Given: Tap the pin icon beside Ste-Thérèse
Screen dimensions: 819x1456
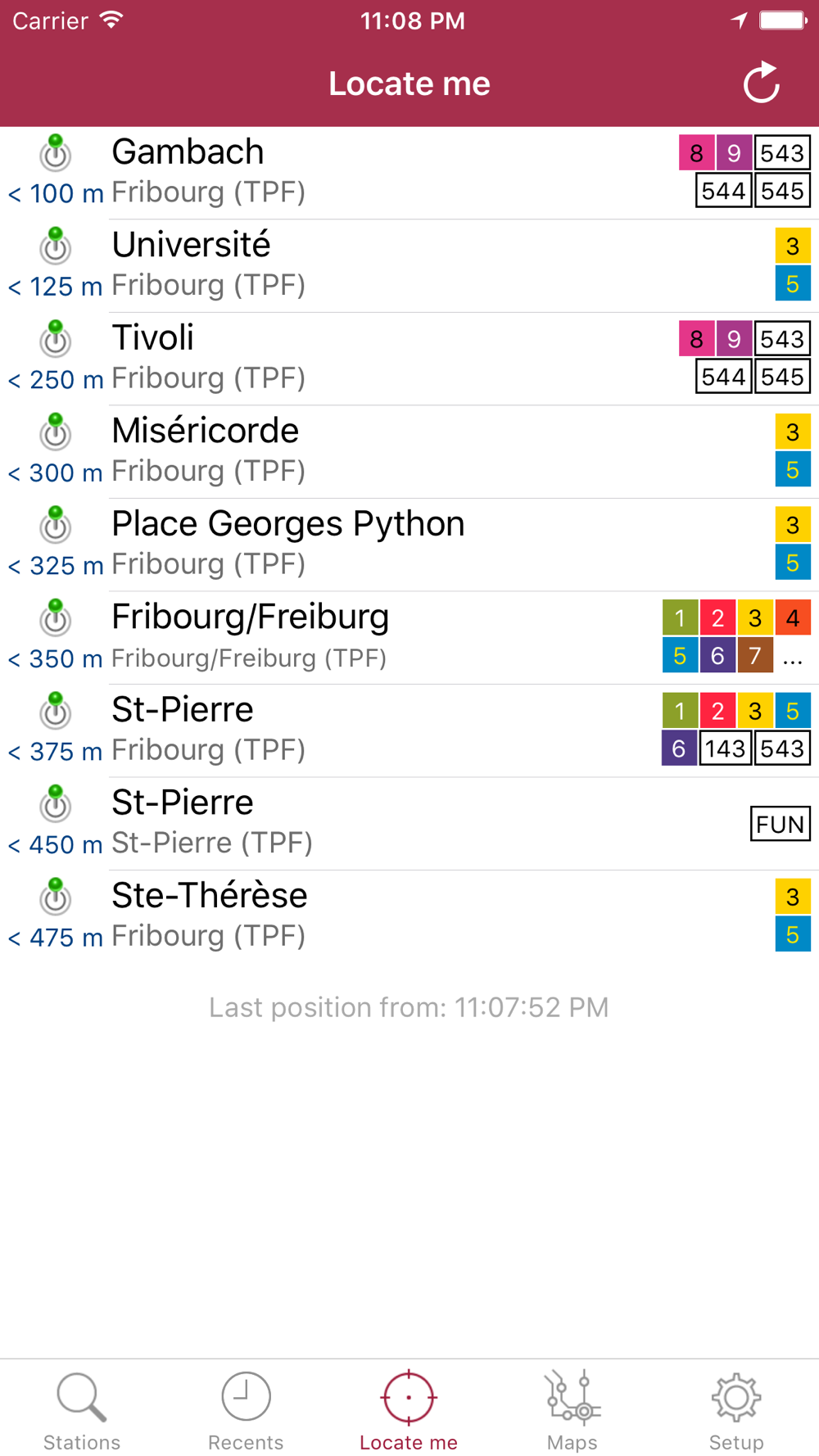Looking at the screenshot, I should (56, 897).
